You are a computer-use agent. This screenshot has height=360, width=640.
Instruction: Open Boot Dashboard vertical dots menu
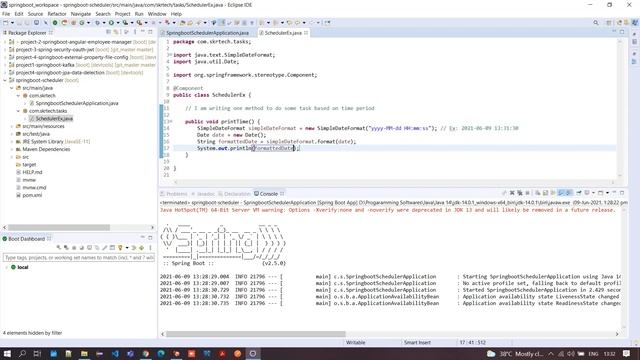tap(150, 248)
